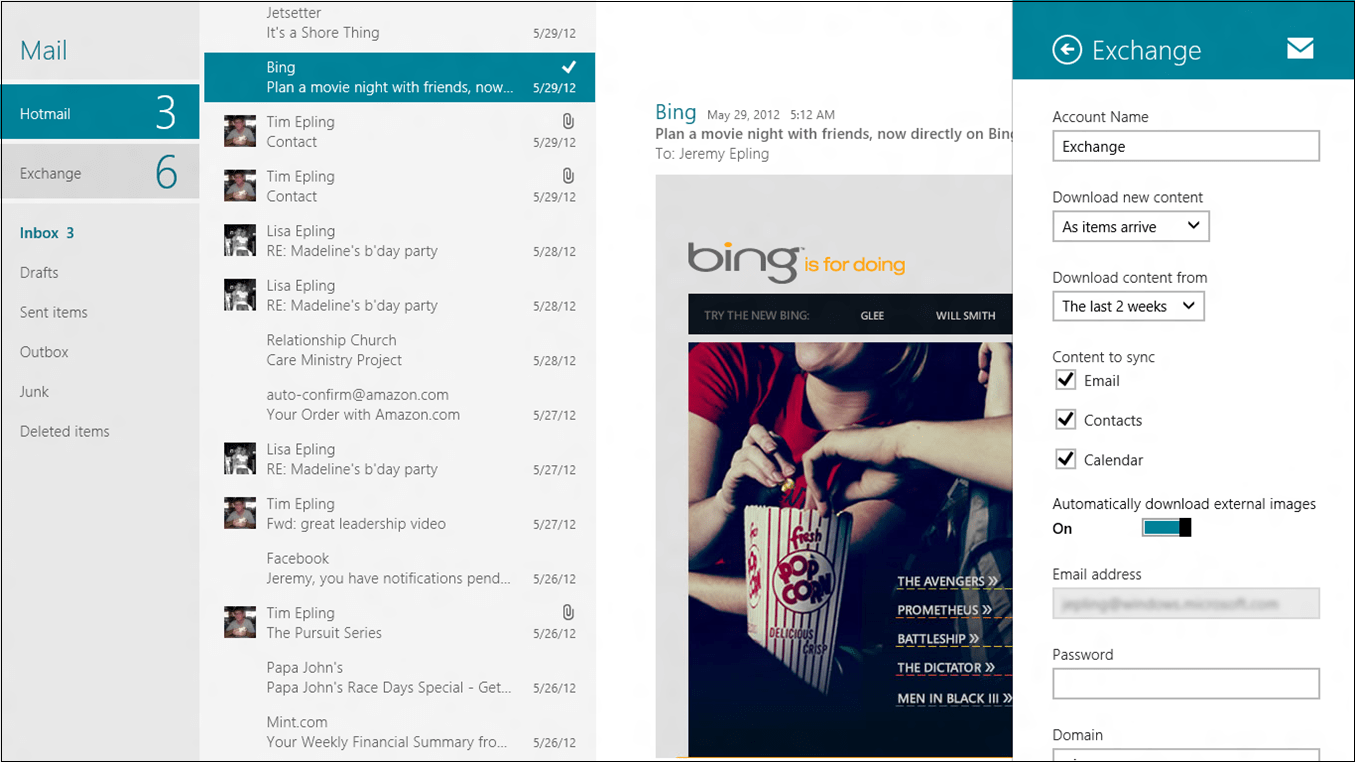The width and height of the screenshot is (1355, 762).
Task: Open the Drafts folder
Action: (x=39, y=272)
